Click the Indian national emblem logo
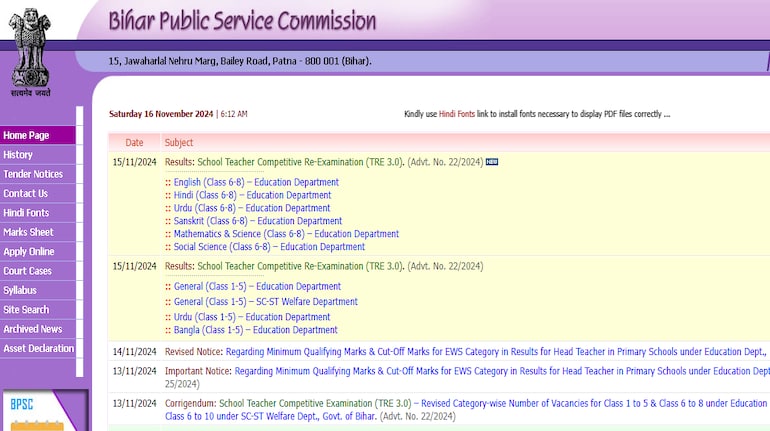The image size is (770, 431). click(x=30, y=52)
